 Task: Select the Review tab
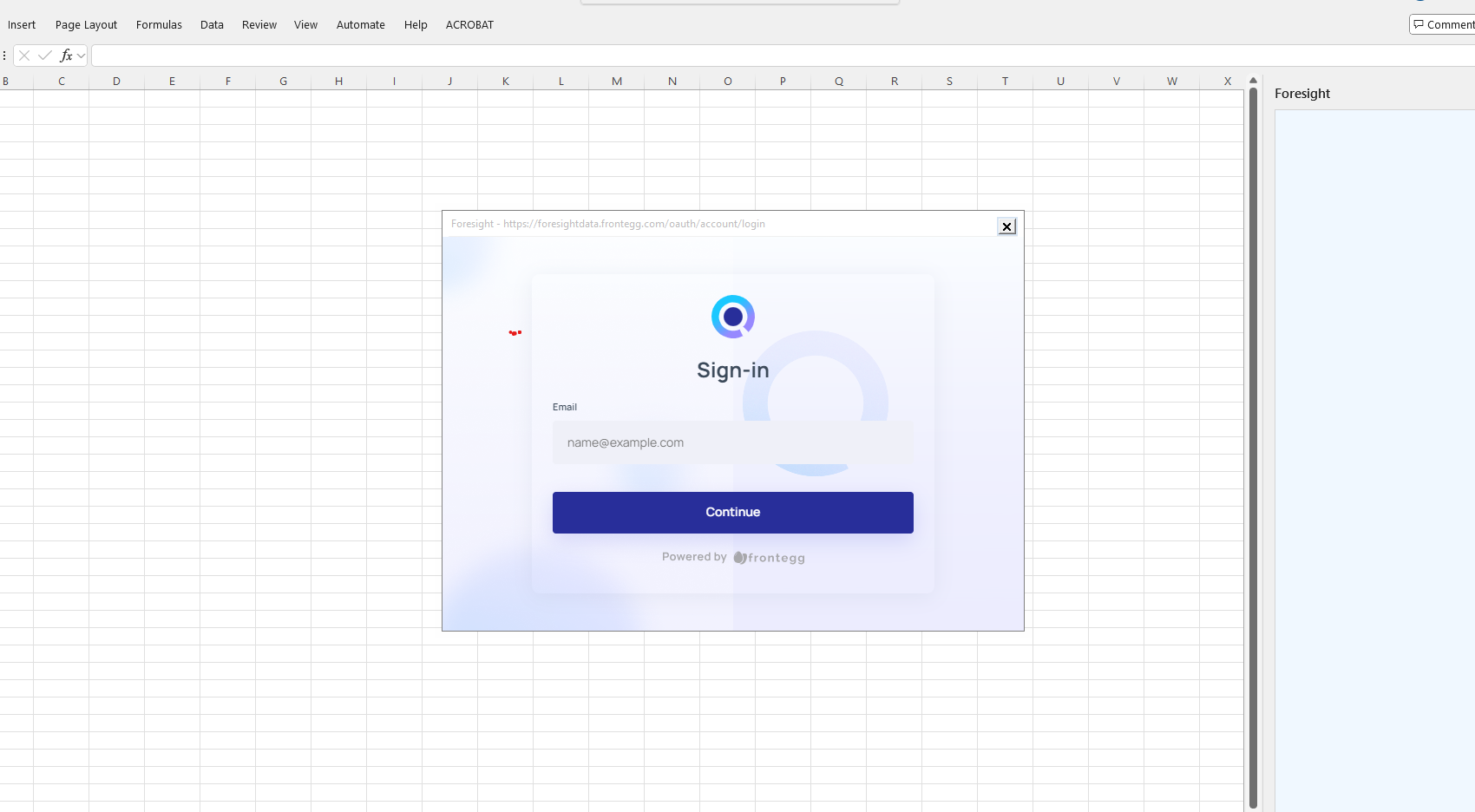click(259, 24)
